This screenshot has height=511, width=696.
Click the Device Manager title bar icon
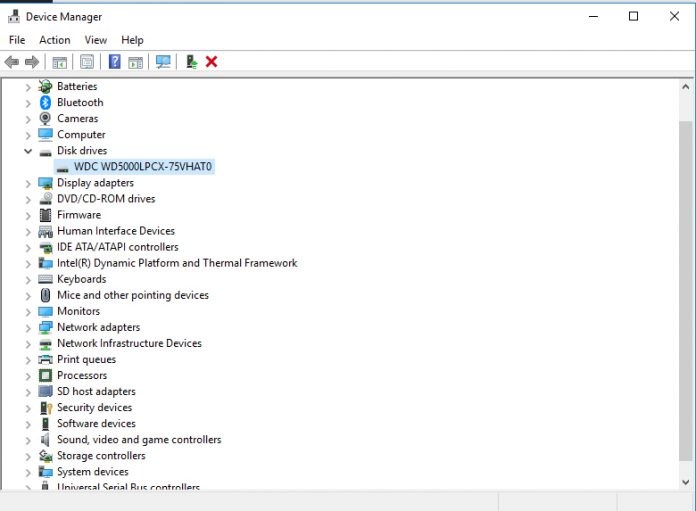coord(14,16)
